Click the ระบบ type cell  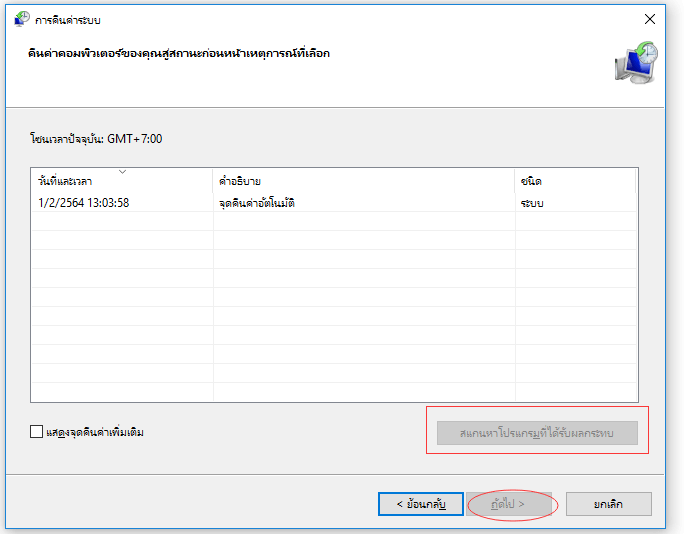[x=532, y=203]
